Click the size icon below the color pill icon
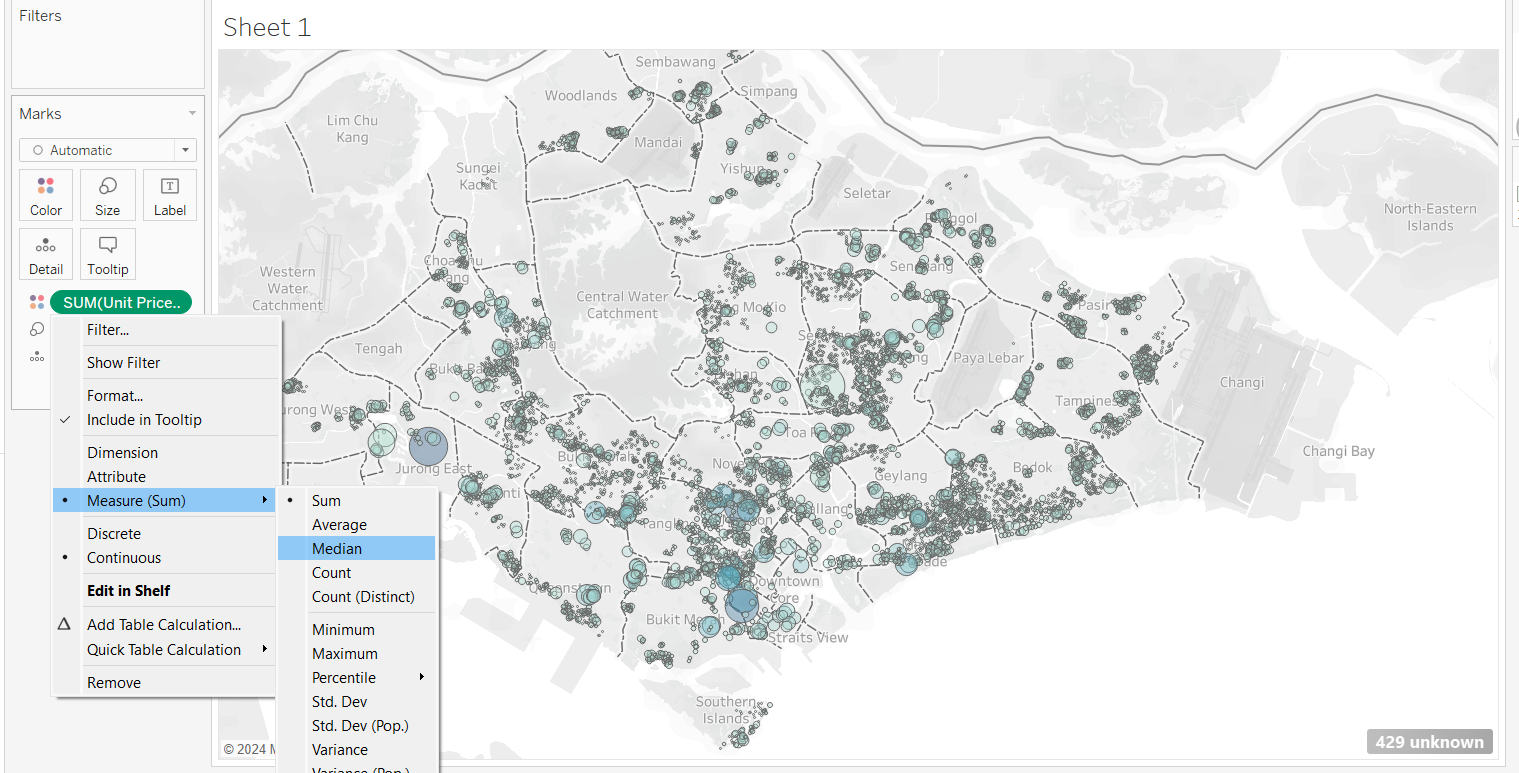Image resolution: width=1519 pixels, height=773 pixels. click(x=37, y=329)
